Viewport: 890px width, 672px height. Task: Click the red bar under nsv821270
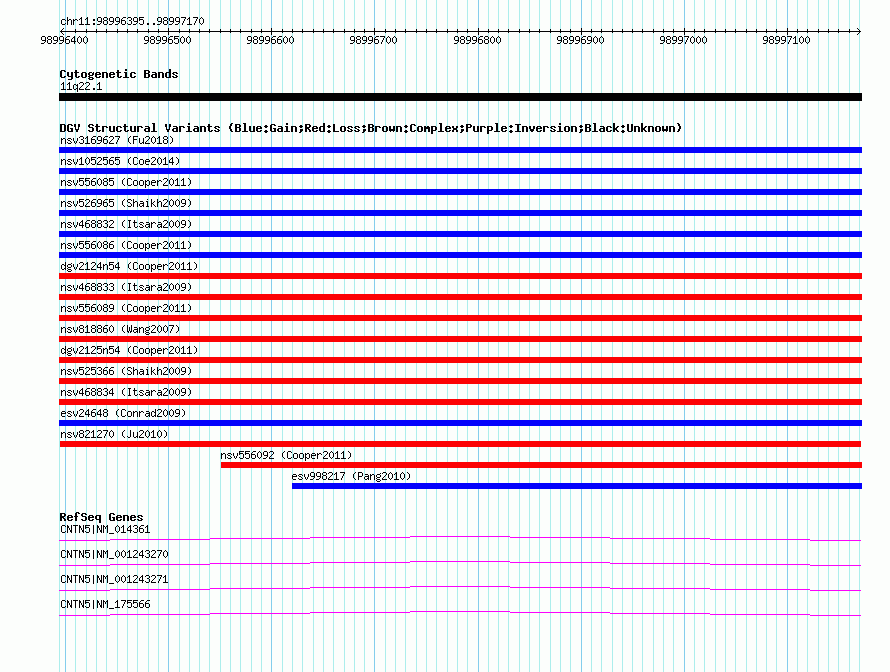tap(460, 444)
